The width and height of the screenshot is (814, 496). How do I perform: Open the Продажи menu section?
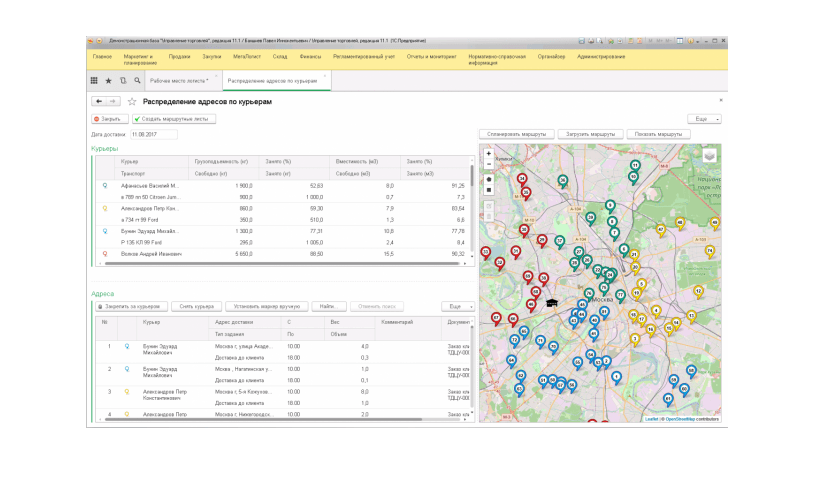(x=180, y=57)
